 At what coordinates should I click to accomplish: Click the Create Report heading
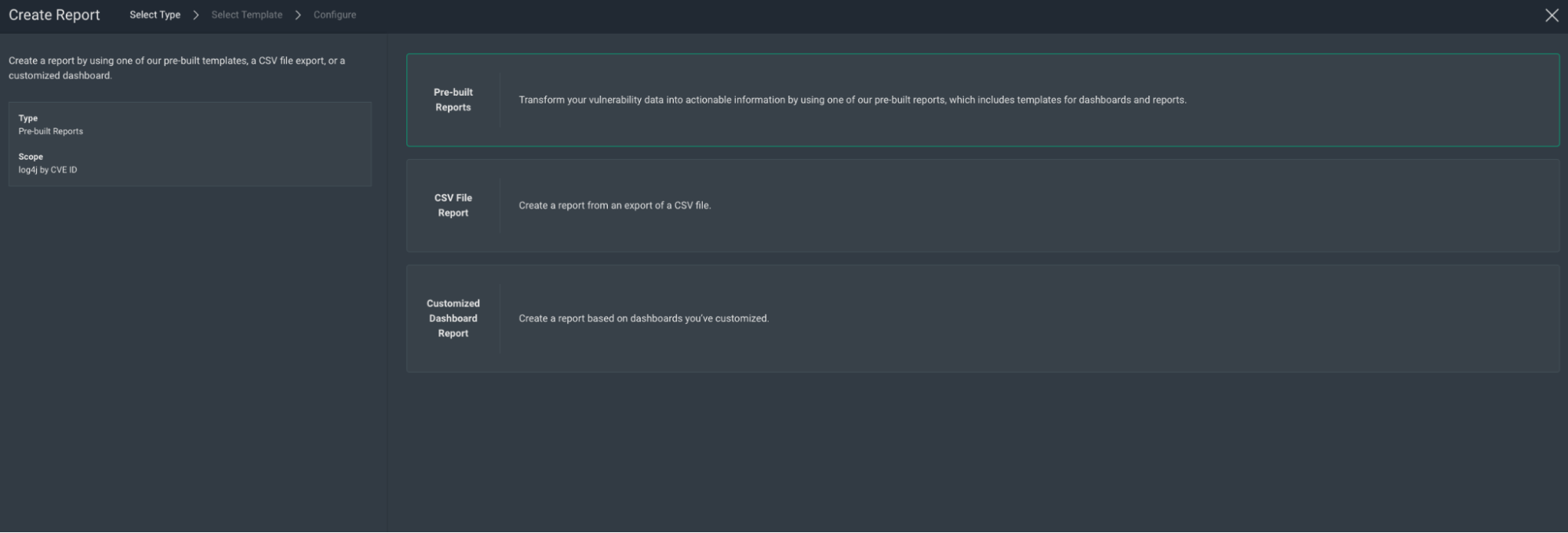54,15
